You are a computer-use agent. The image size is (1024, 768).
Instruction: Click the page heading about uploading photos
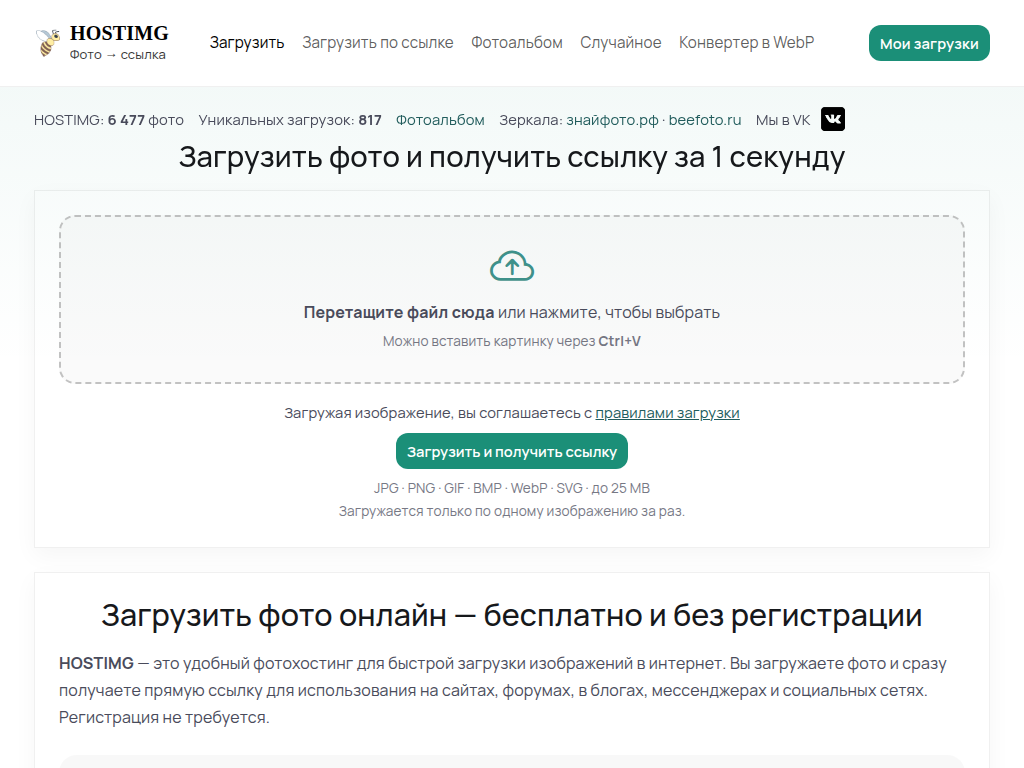pyautogui.click(x=512, y=156)
